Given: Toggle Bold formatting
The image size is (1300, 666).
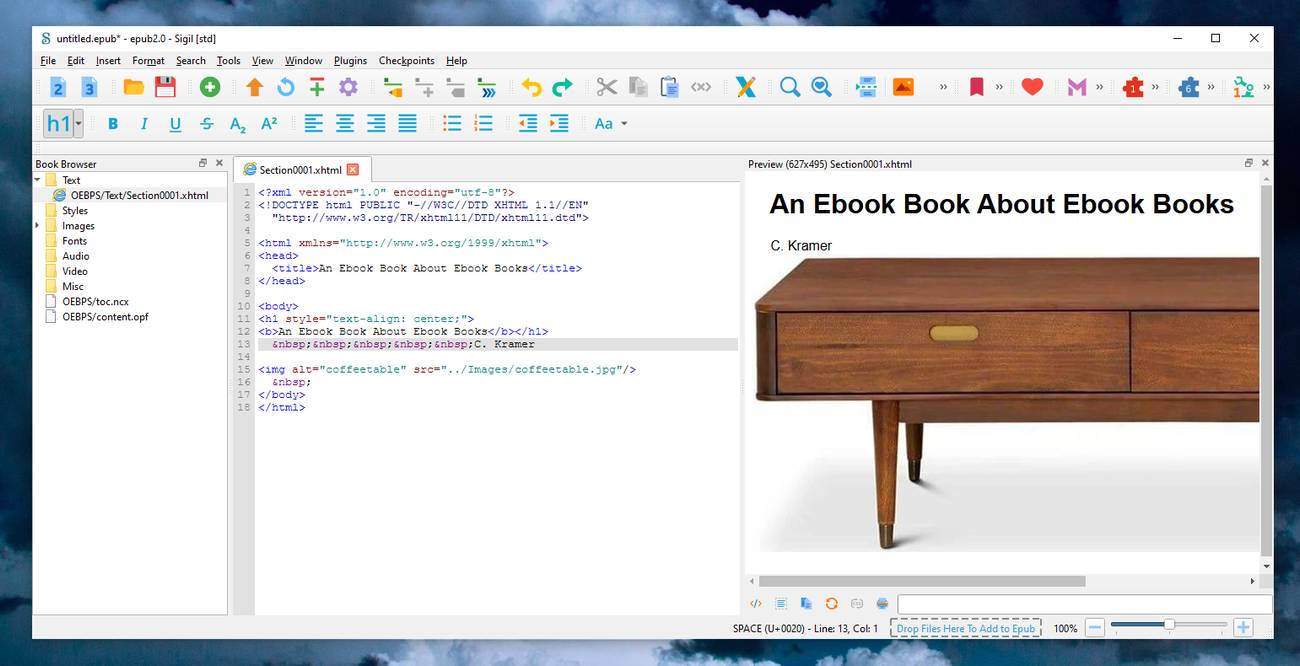Looking at the screenshot, I should click(x=113, y=124).
